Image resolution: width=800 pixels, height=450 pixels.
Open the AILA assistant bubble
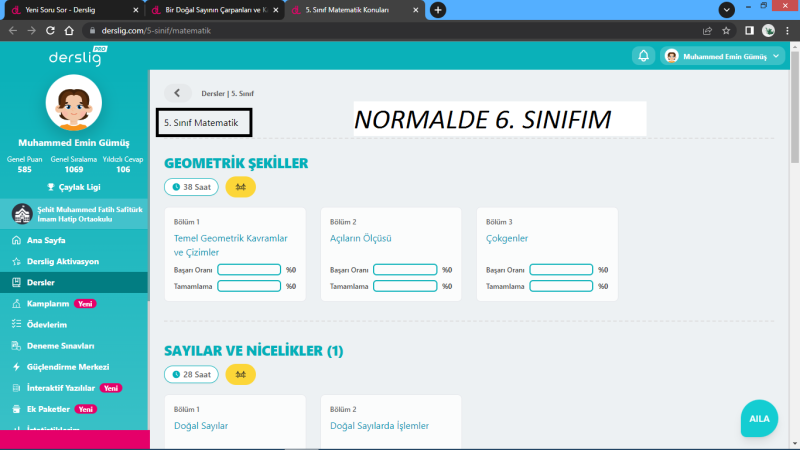pos(759,418)
